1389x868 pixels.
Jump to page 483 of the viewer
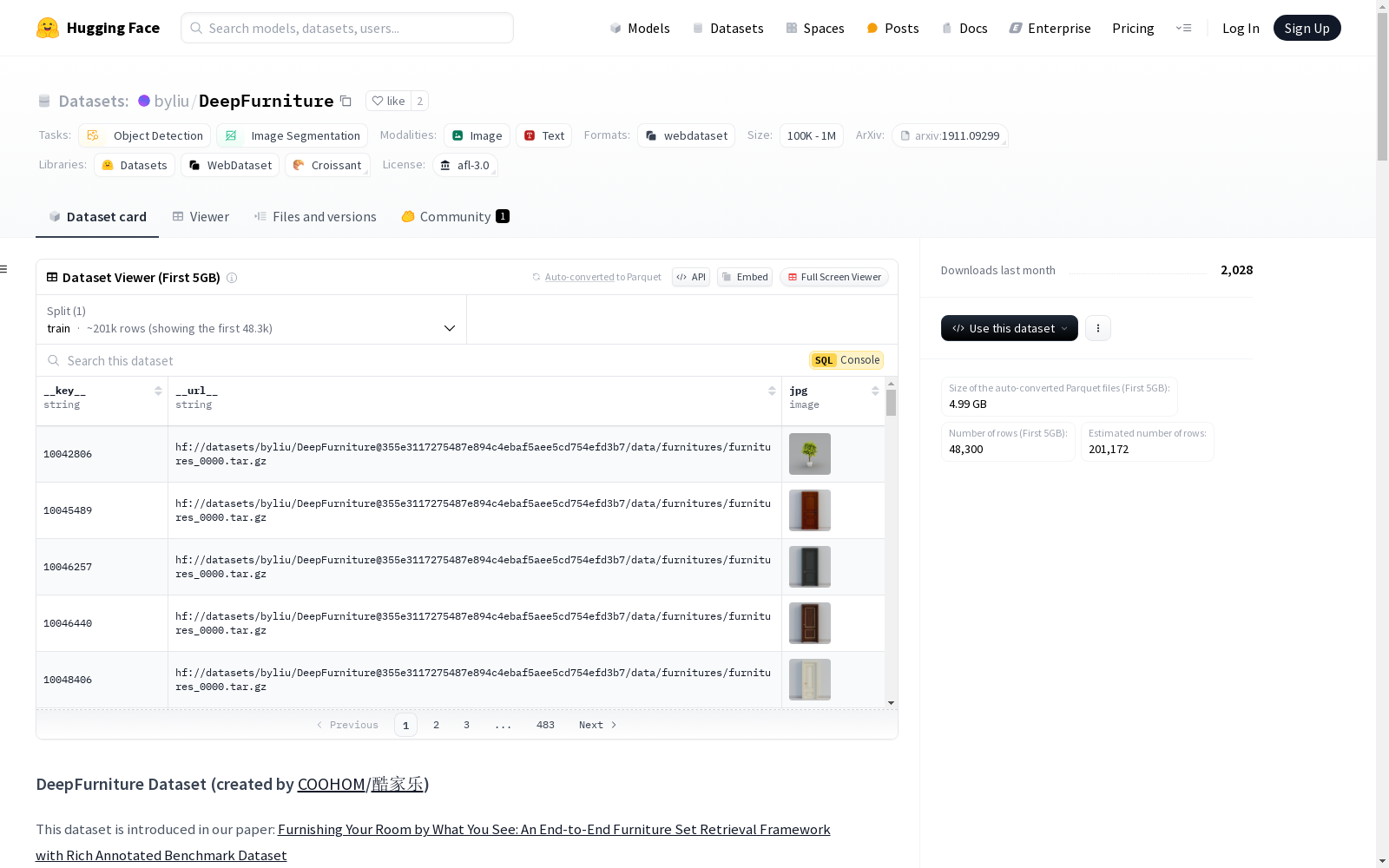coord(545,725)
